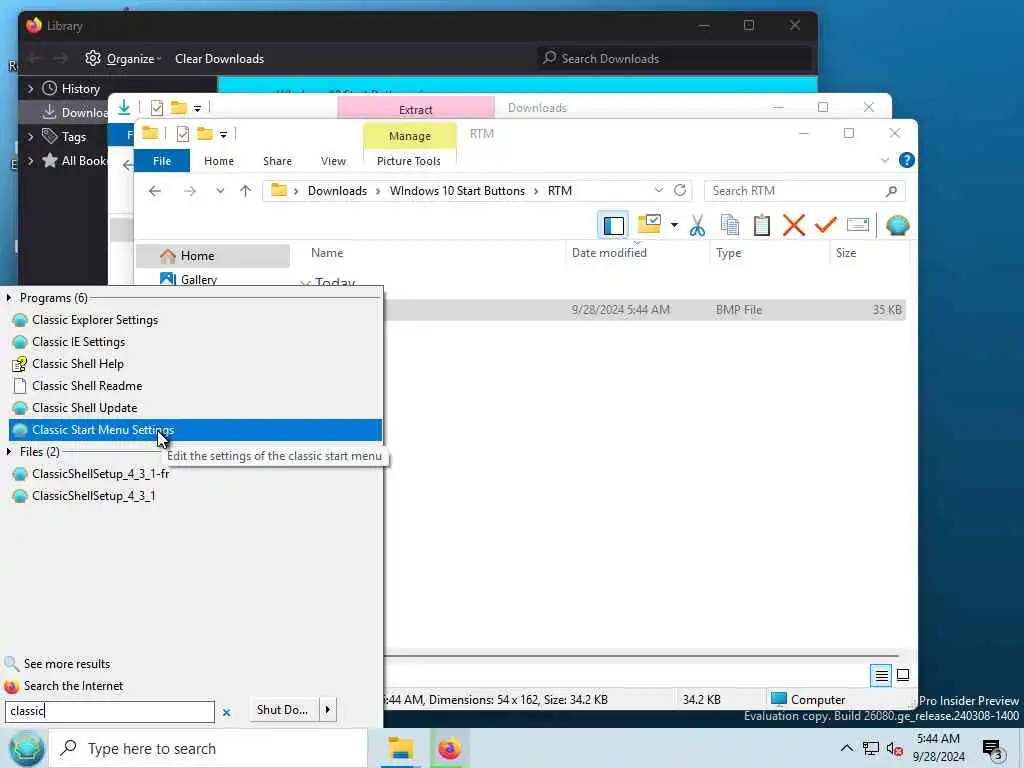Expand the History tree in Library
1024x768 pixels.
(30, 88)
